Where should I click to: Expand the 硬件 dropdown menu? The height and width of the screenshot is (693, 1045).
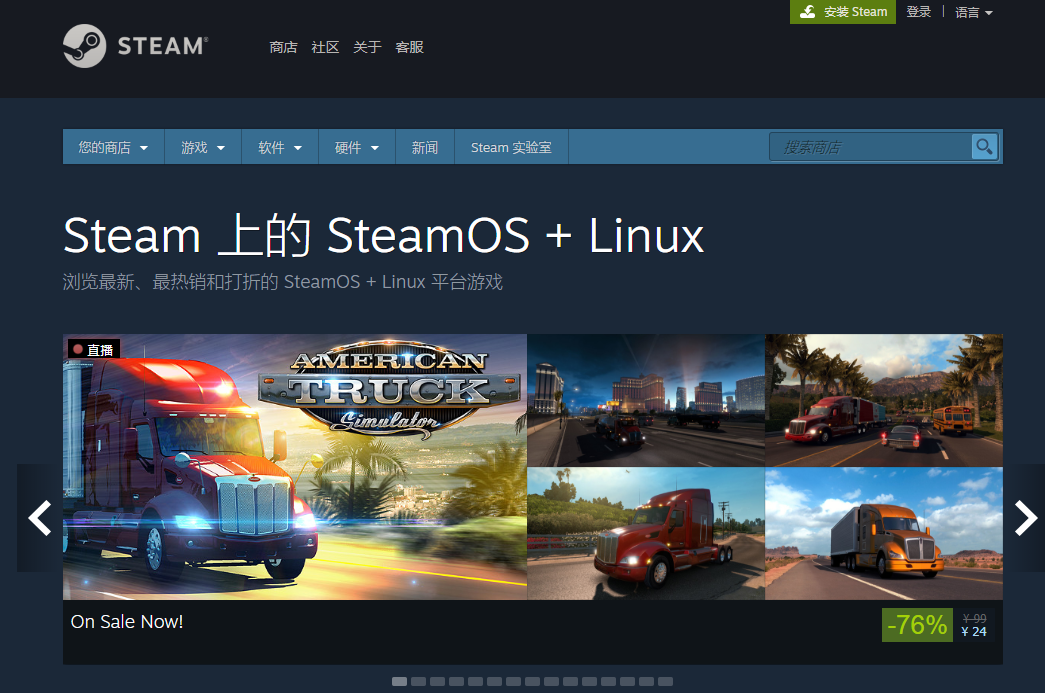357,147
